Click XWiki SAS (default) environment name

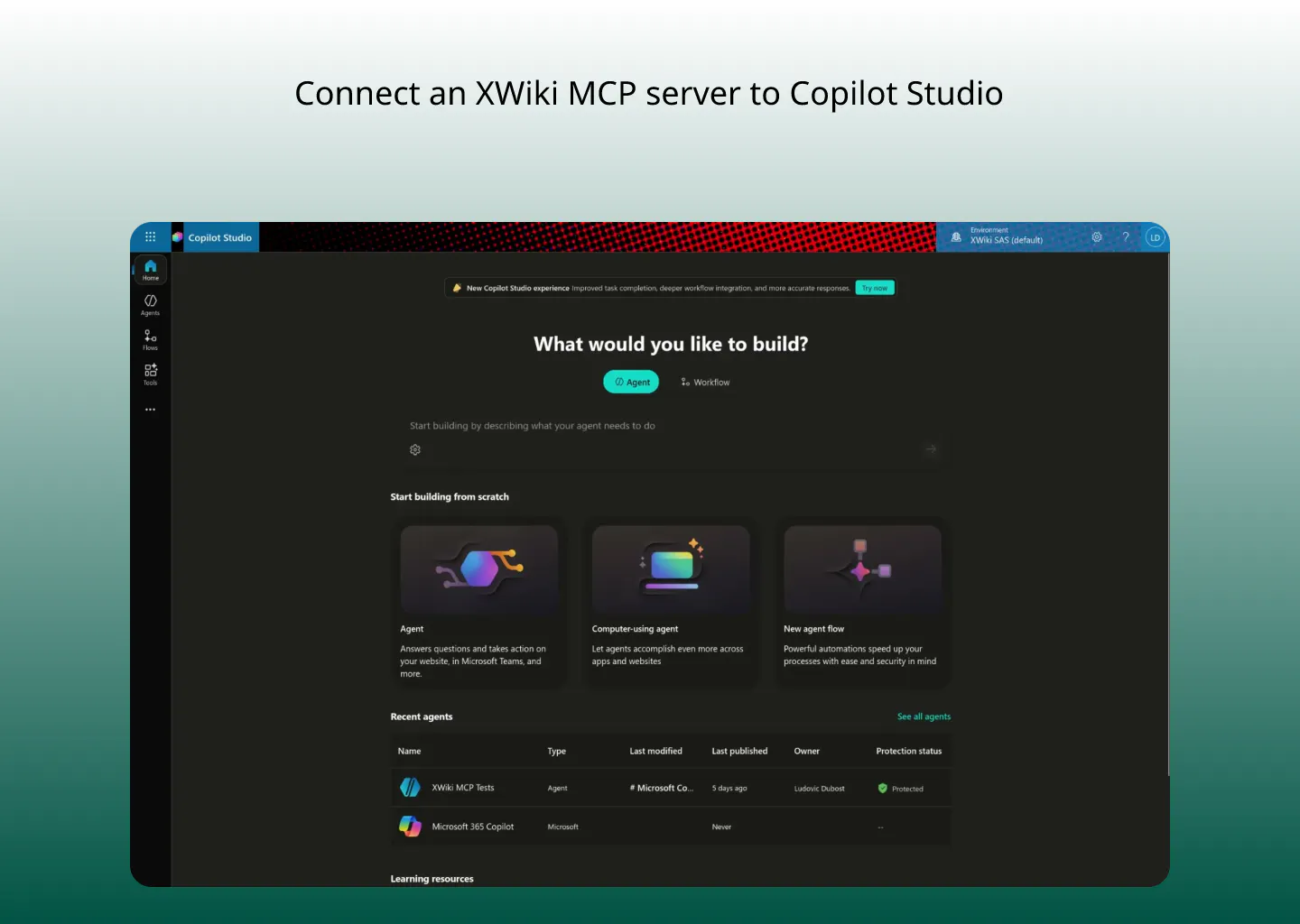tap(1006, 240)
